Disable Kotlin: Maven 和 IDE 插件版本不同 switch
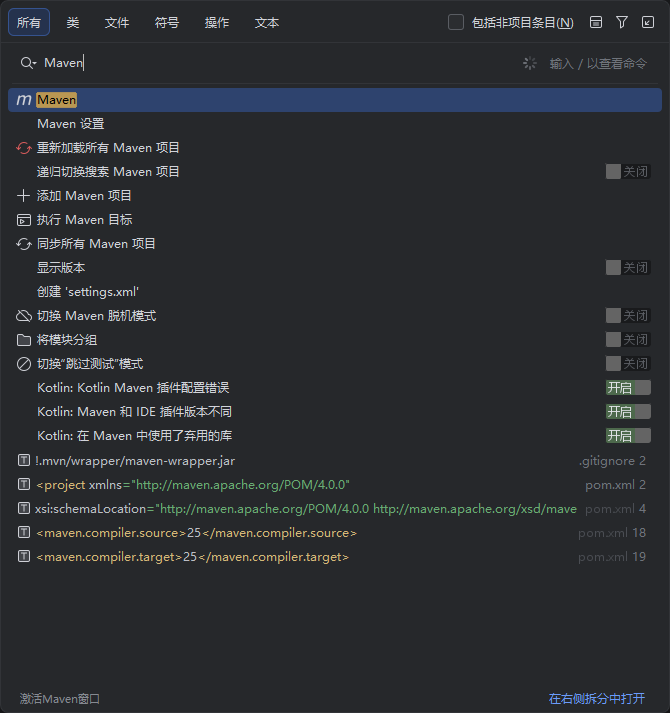 coord(628,412)
